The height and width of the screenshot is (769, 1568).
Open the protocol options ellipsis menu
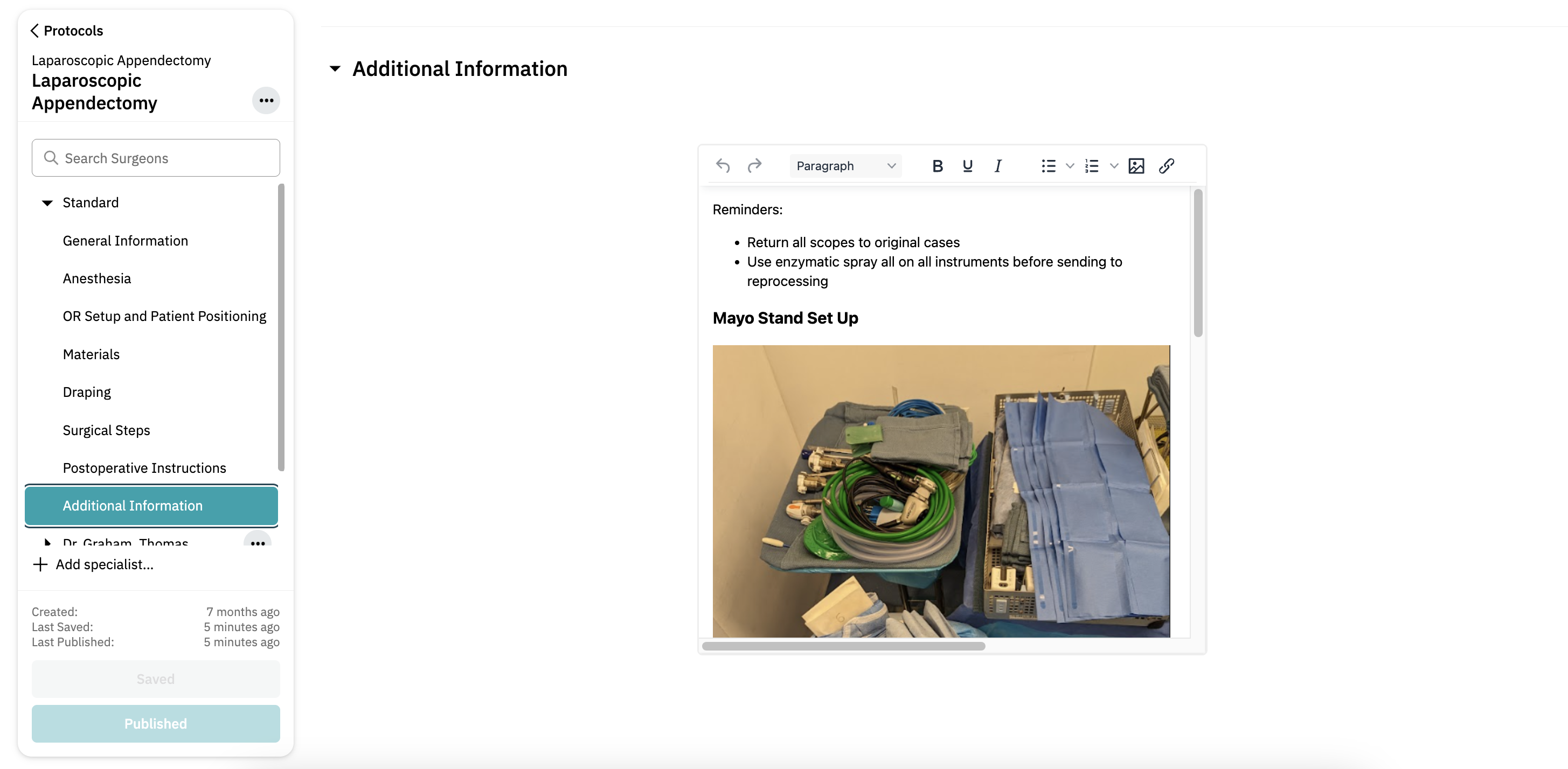(x=266, y=100)
